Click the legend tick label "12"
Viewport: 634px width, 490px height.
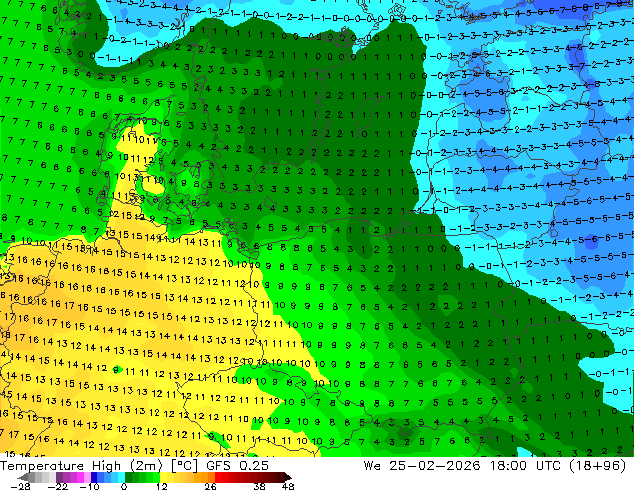pos(162,486)
